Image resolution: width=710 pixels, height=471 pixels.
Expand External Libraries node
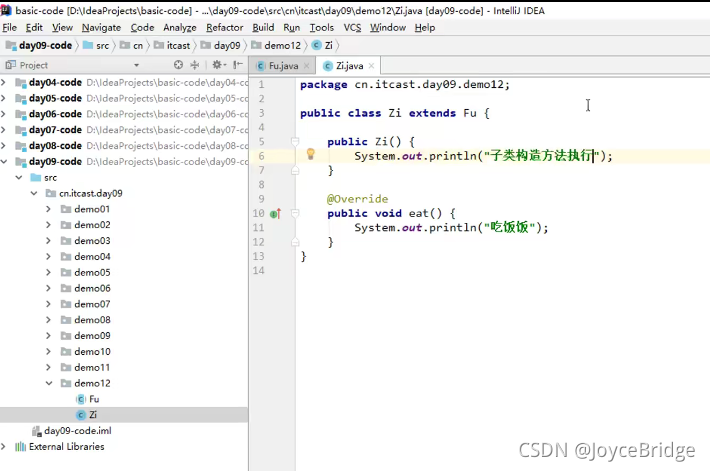[x=4, y=447]
